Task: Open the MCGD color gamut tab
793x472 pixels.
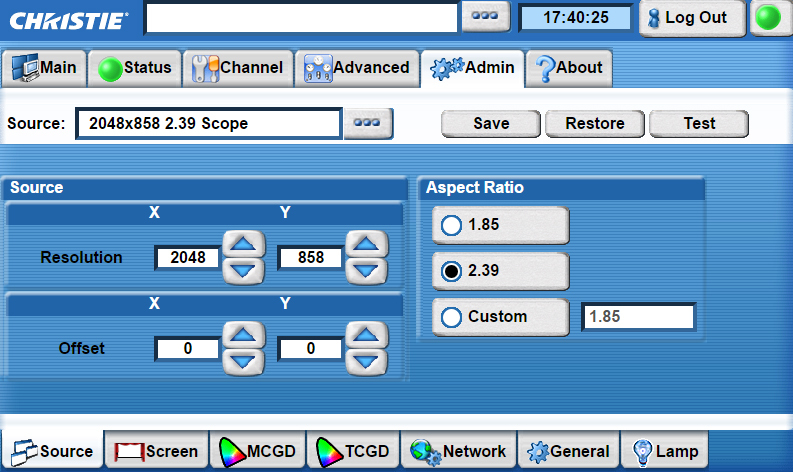Action: (258, 451)
